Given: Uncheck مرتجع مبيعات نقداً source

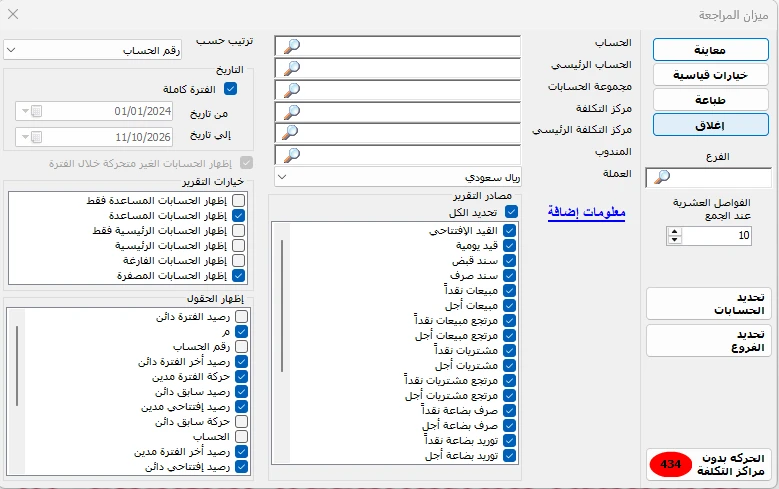Looking at the screenshot, I should click(509, 321).
